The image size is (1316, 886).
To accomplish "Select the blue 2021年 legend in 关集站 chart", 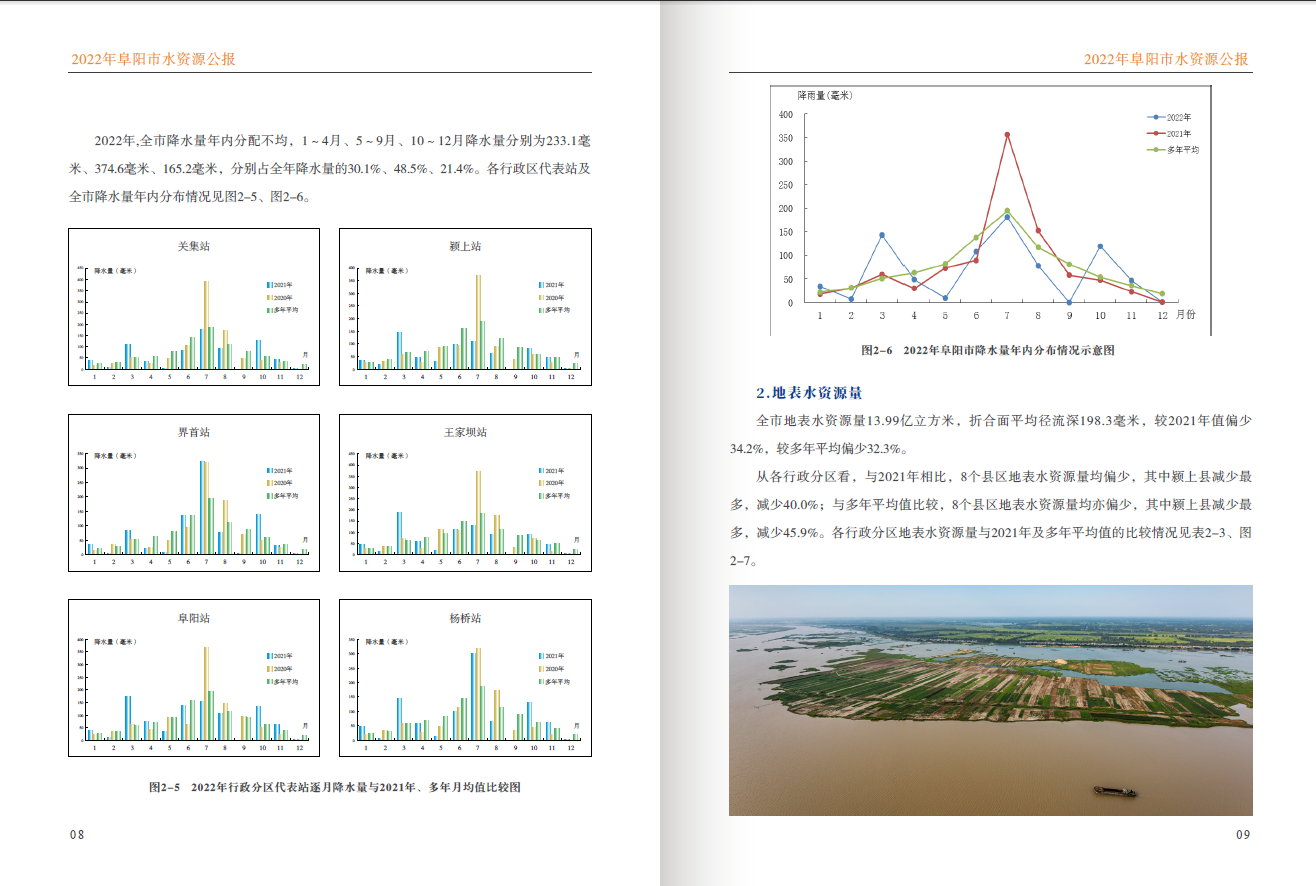I will click(x=270, y=285).
